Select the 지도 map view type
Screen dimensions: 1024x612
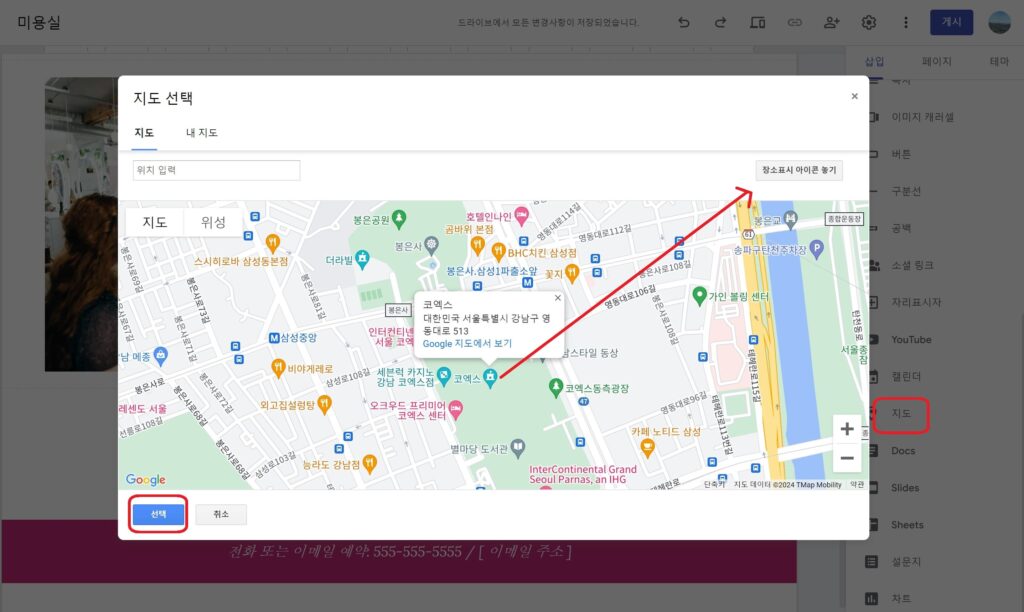[x=155, y=222]
